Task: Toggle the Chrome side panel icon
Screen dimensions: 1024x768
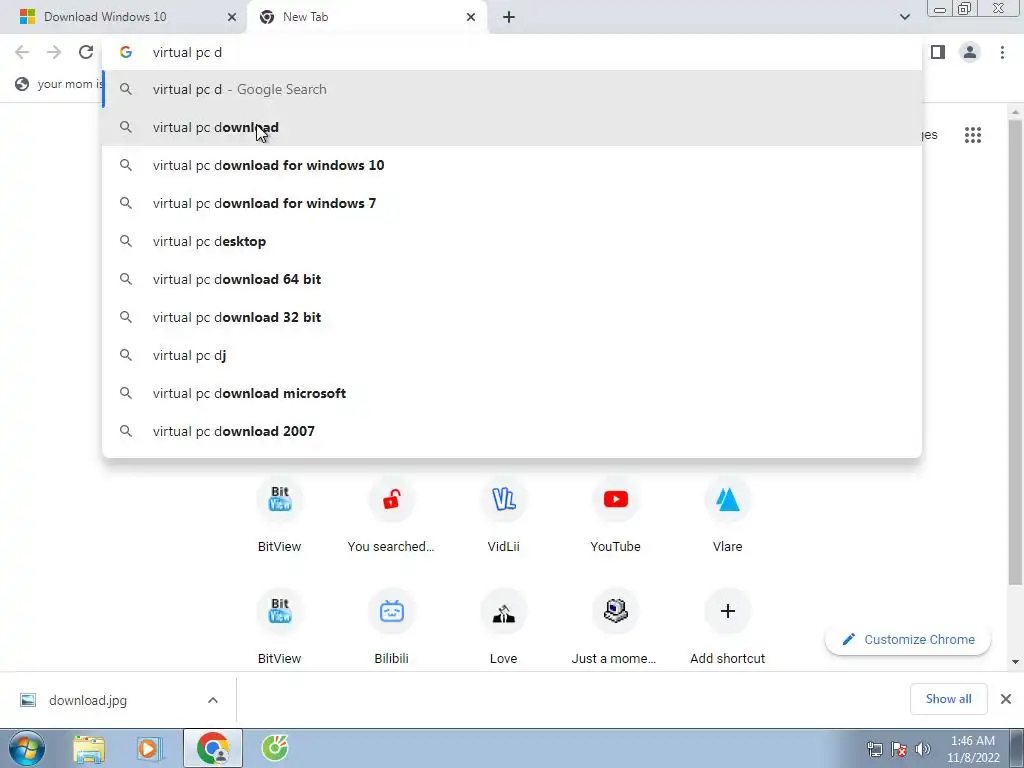Action: click(x=938, y=52)
